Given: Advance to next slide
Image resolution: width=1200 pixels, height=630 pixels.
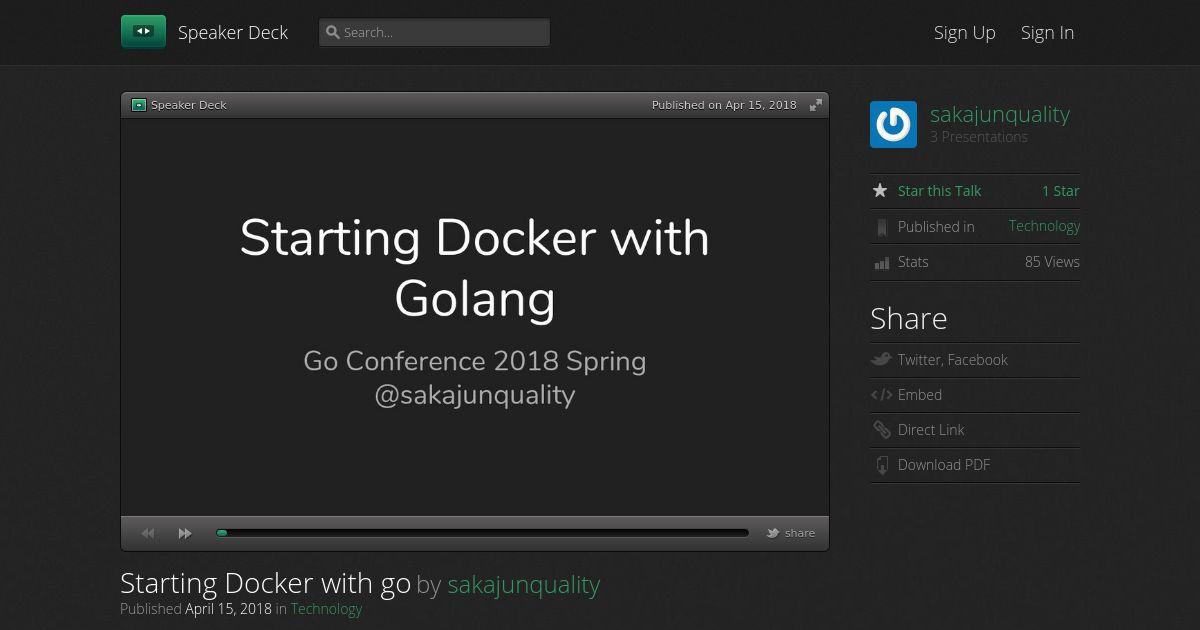Looking at the screenshot, I should tap(185, 534).
